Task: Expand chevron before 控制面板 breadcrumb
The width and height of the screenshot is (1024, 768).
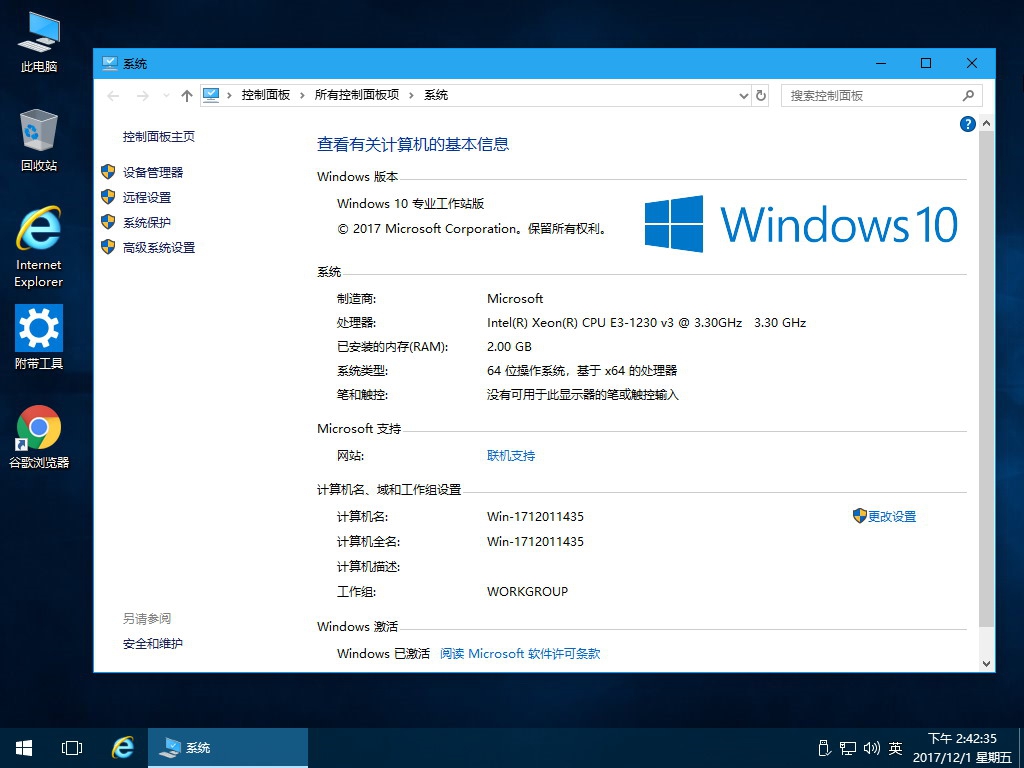Action: pos(229,96)
